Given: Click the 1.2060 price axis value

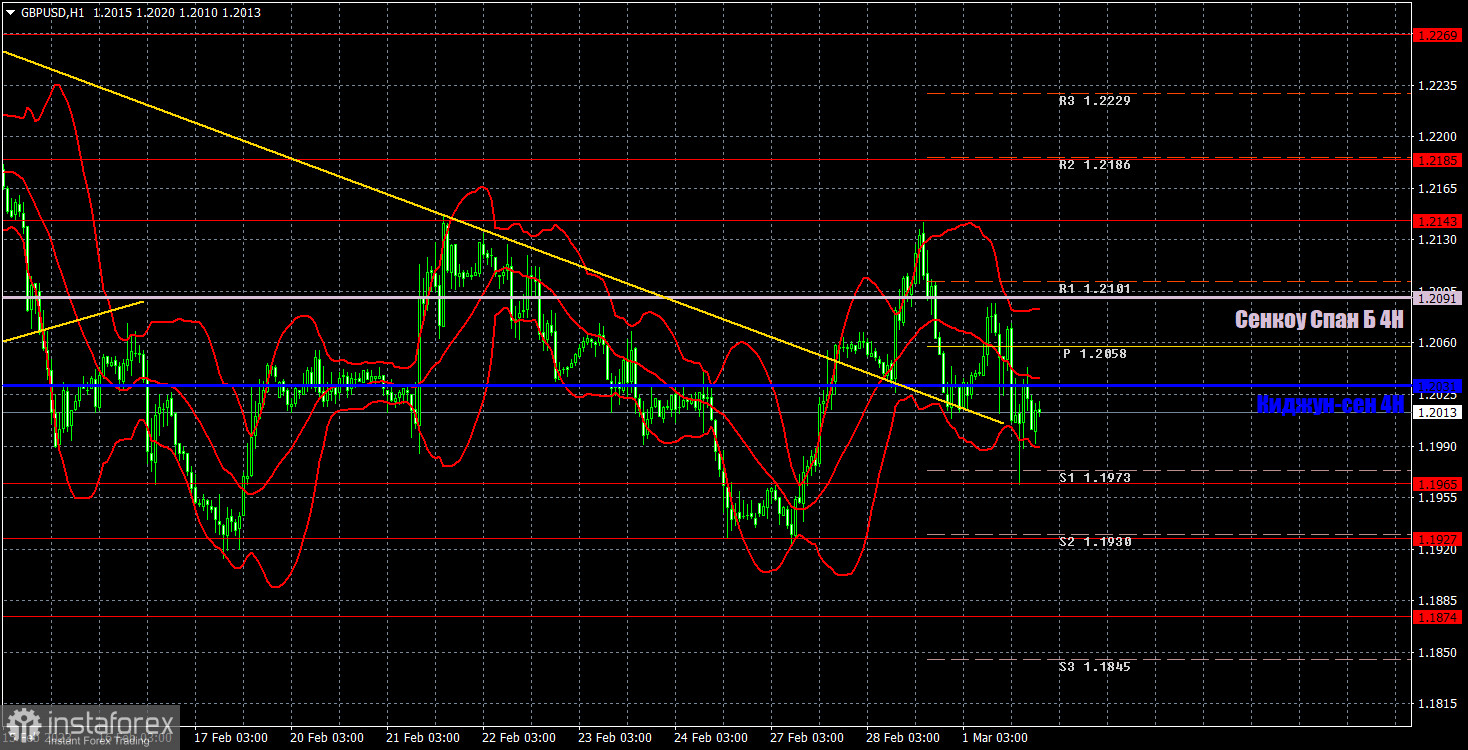Looking at the screenshot, I should tap(1437, 343).
